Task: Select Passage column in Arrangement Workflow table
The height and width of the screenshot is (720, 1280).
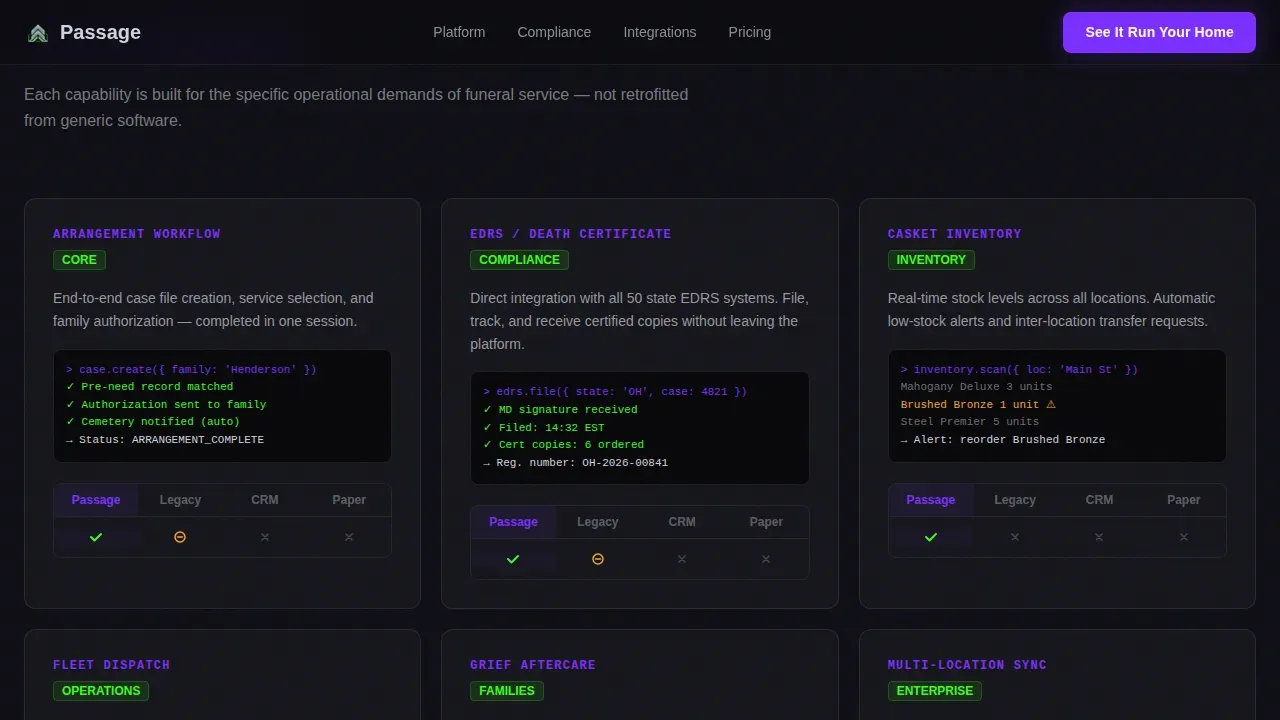Action: pos(96,500)
